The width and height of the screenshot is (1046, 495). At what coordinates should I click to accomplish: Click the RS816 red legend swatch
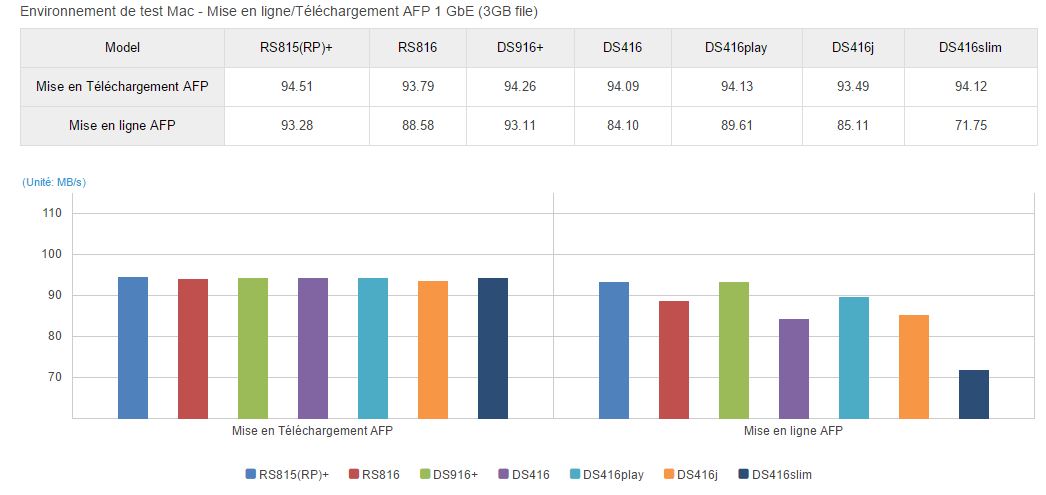tap(354, 474)
